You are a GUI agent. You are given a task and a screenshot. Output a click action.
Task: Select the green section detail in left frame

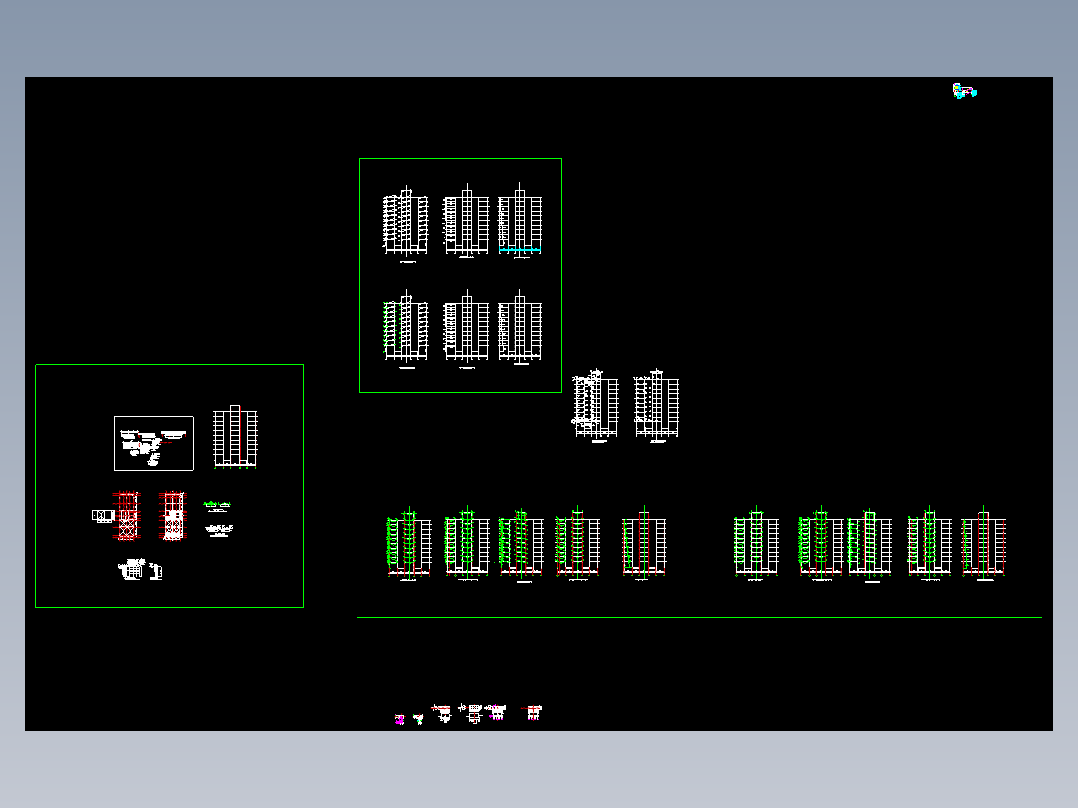pyautogui.click(x=217, y=507)
